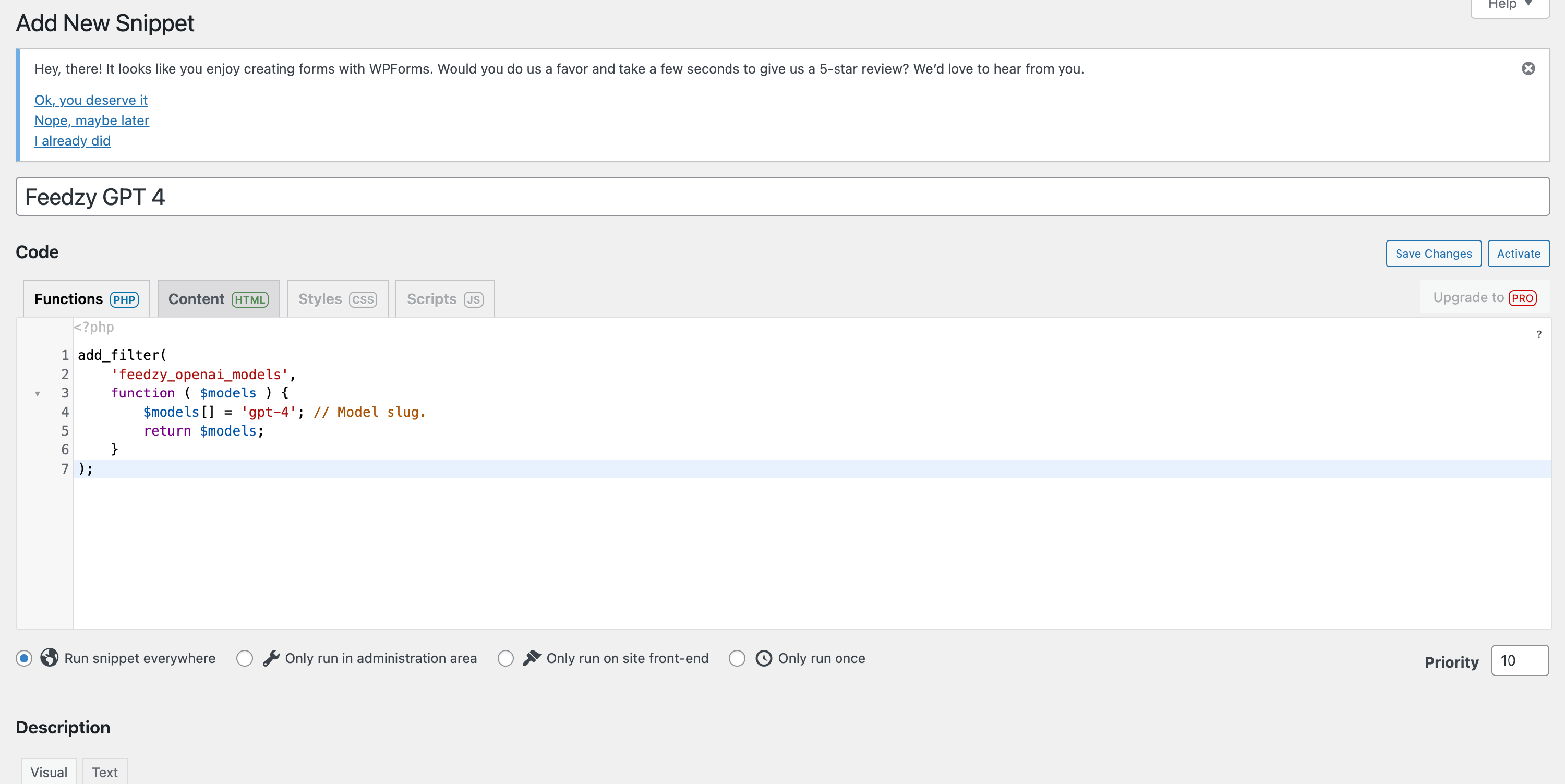Click the Save Changes button
This screenshot has height=784, width=1565.
click(x=1433, y=254)
